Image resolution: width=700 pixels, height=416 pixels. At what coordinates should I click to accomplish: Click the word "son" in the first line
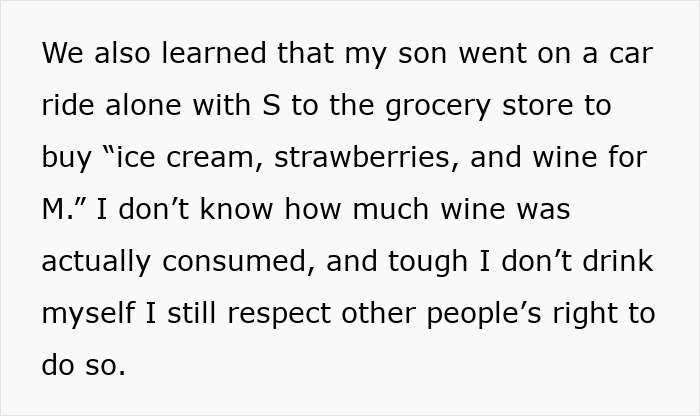tap(423, 54)
